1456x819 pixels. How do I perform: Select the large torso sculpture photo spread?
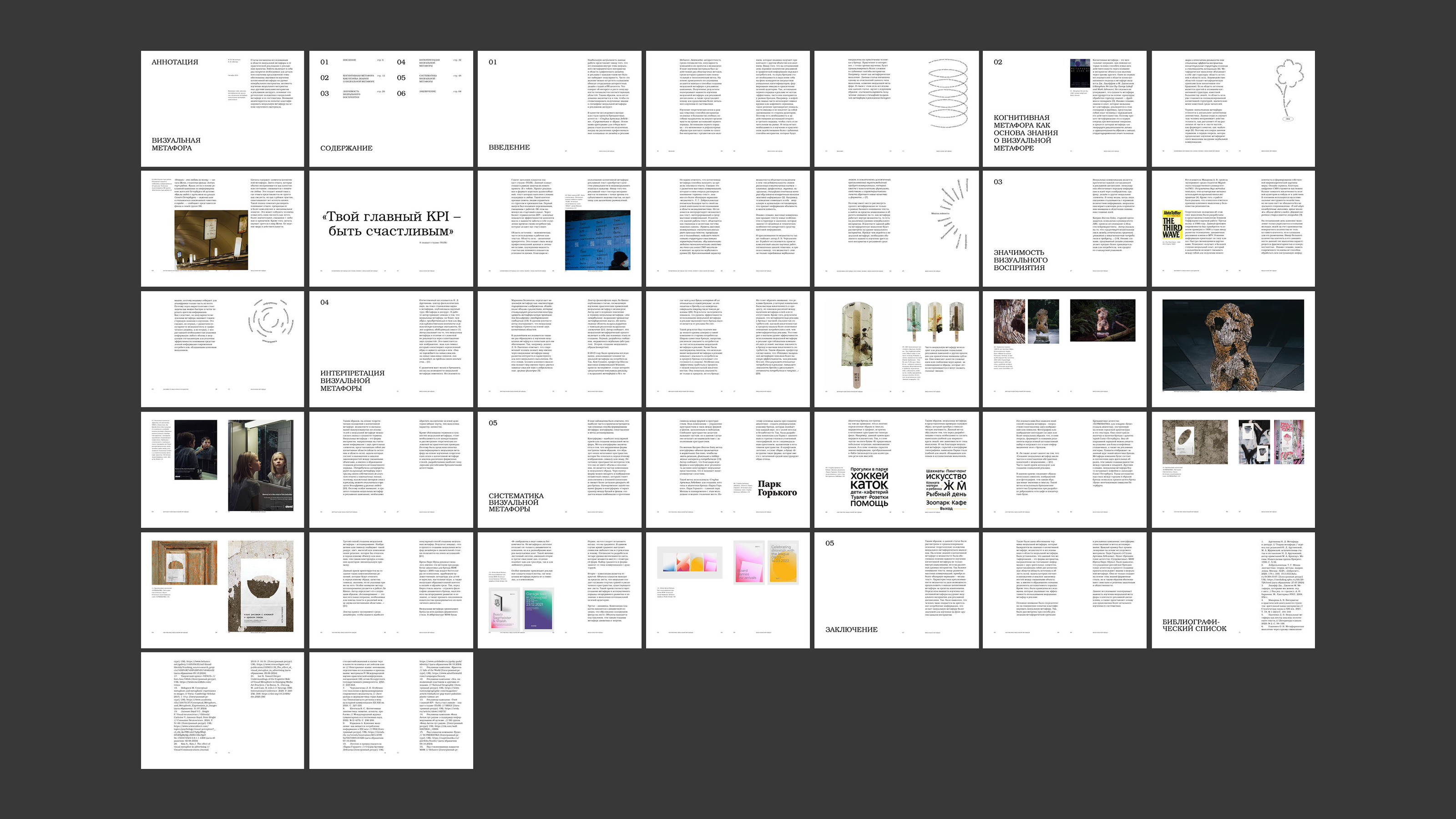(1233, 349)
